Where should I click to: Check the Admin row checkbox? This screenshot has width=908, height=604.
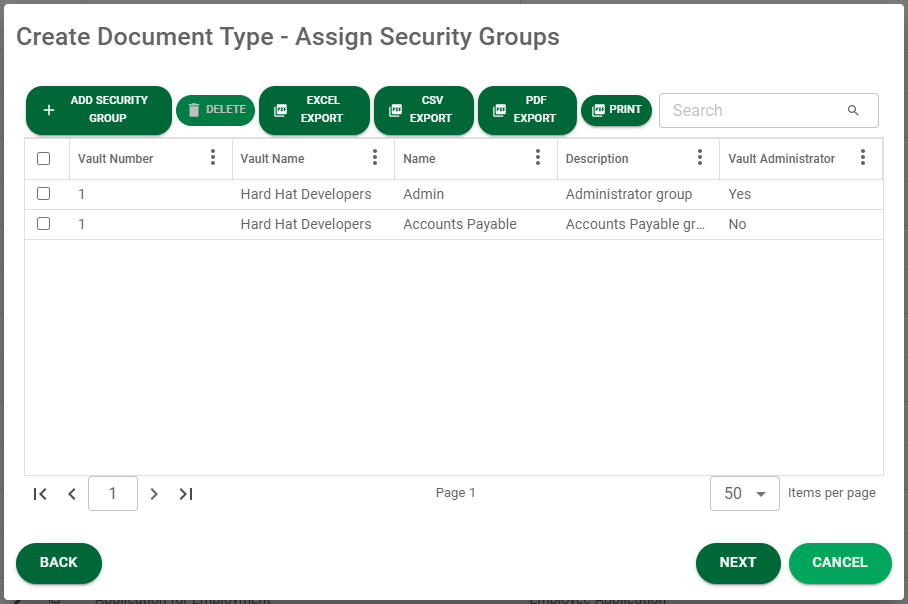[x=43, y=193]
